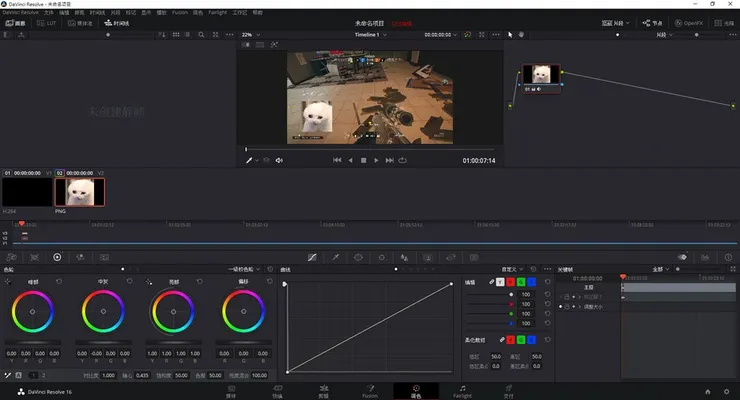The width and height of the screenshot is (740, 400).
Task: Select the cat PNG clip thumbnail
Action: tap(80, 190)
